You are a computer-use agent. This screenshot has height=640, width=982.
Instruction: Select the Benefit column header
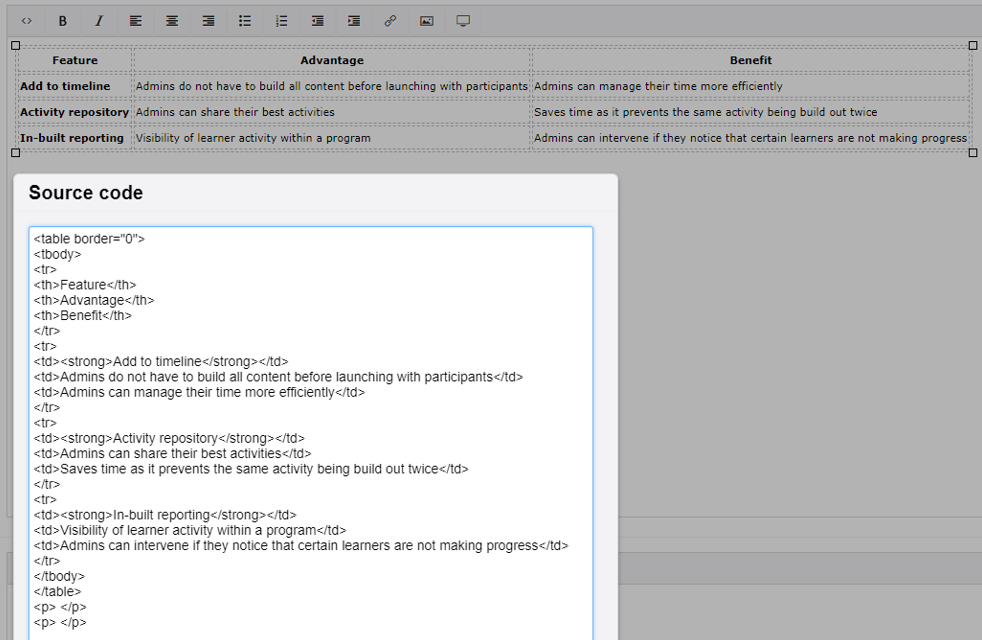click(x=750, y=60)
